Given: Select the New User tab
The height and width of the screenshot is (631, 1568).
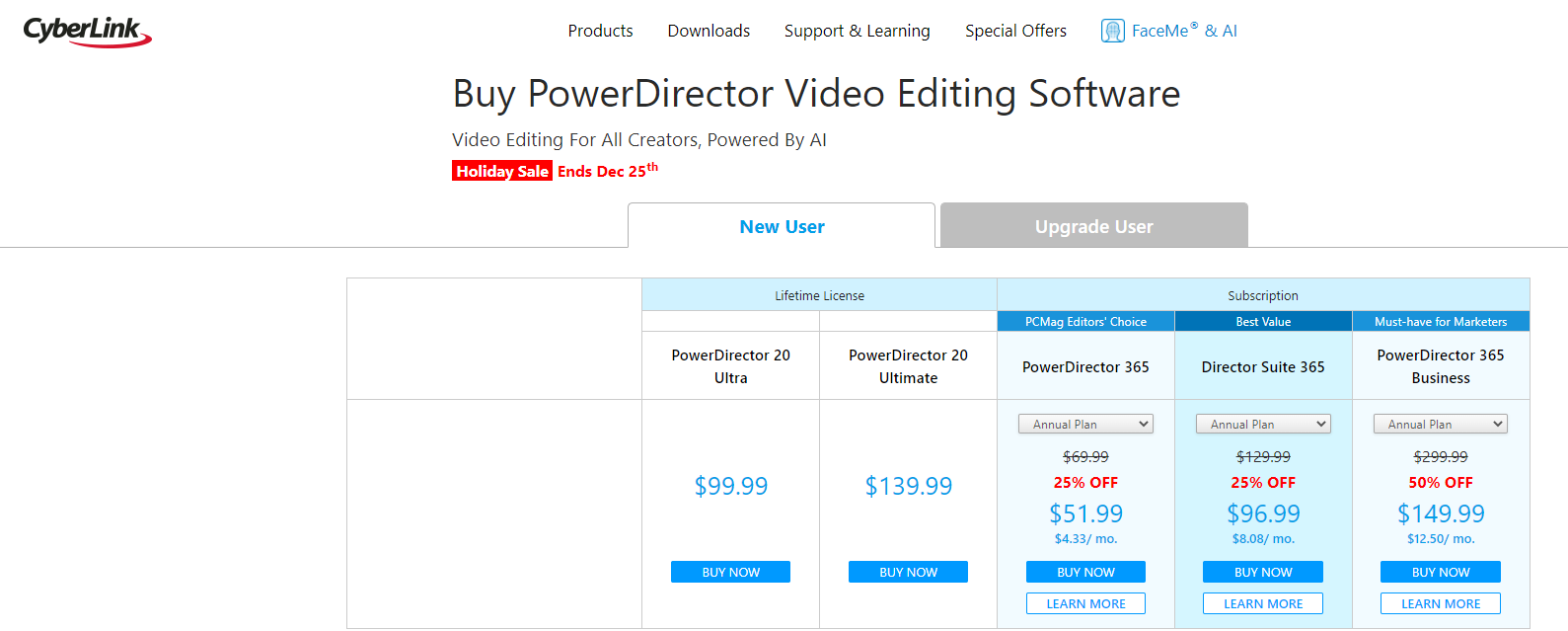Looking at the screenshot, I should tap(782, 225).
